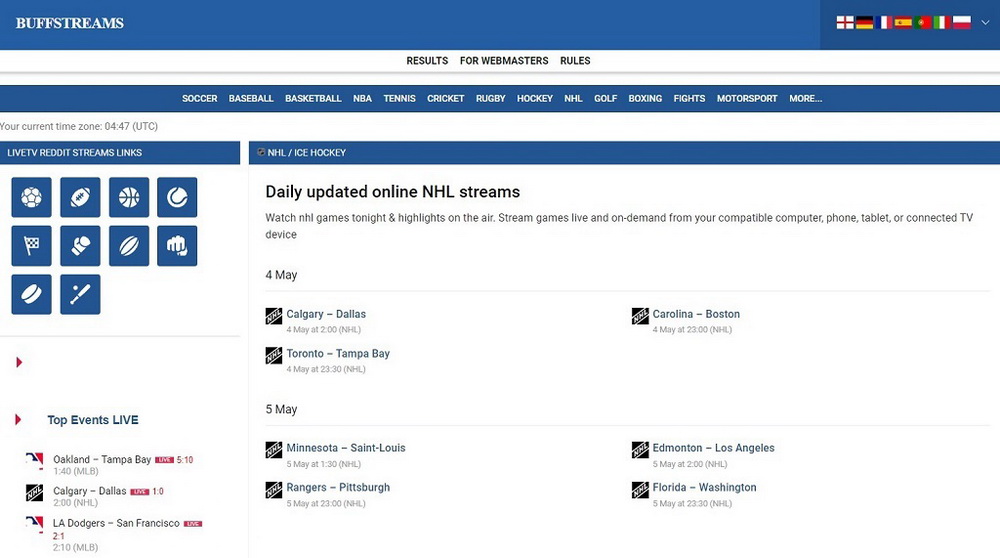Click the BUFFSTREAMS site logo
This screenshot has width=1000, height=558.
click(x=70, y=23)
